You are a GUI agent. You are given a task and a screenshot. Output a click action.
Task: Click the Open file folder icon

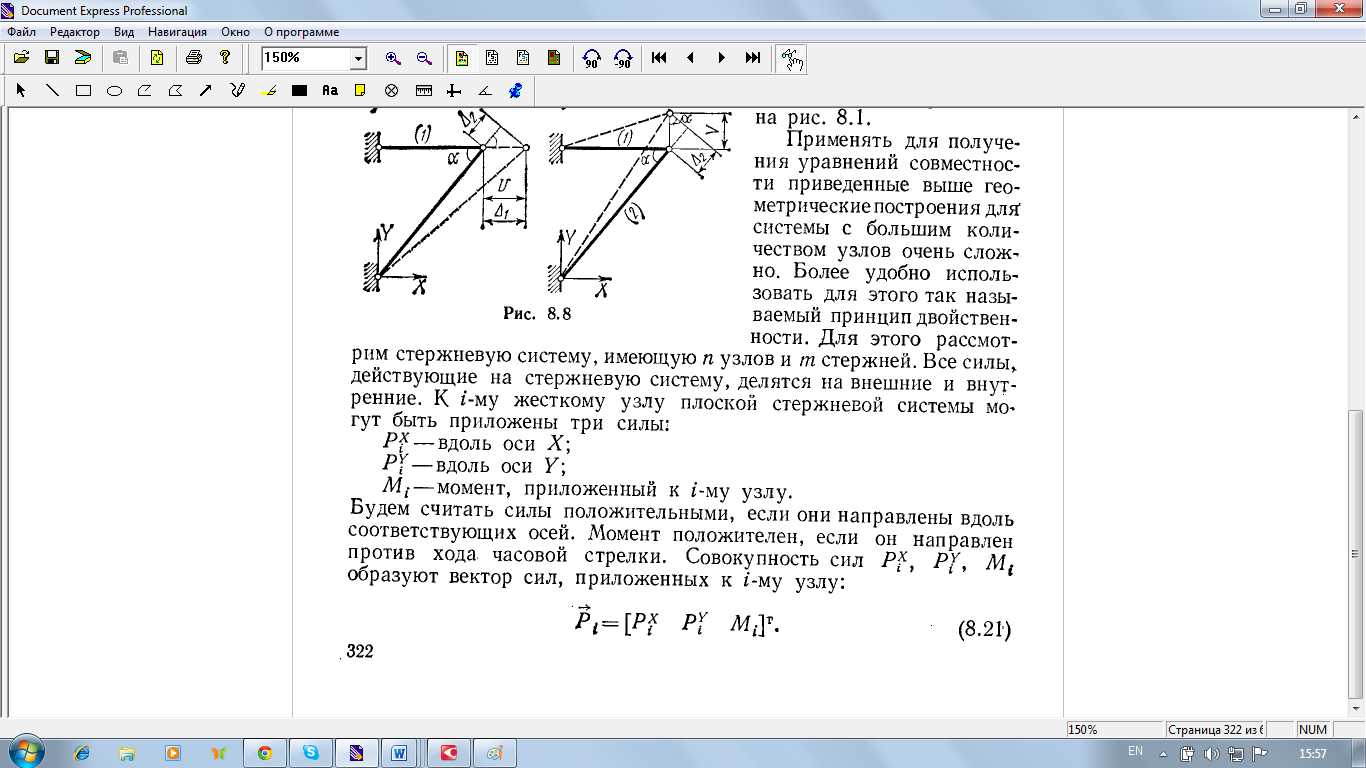[21, 58]
